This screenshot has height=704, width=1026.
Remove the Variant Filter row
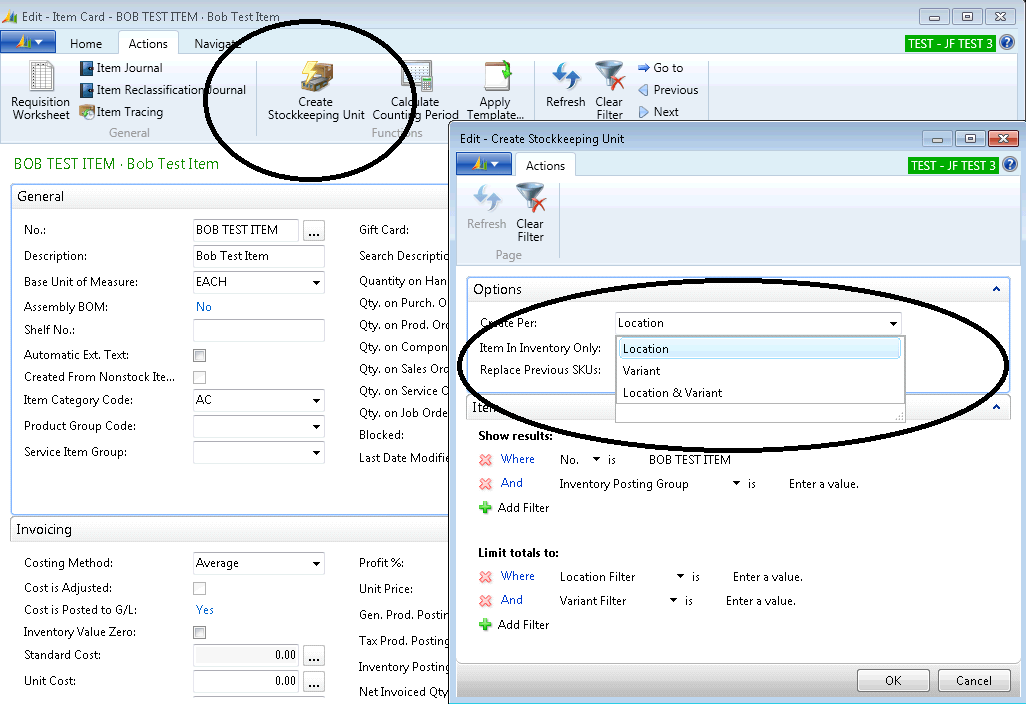click(x=486, y=601)
